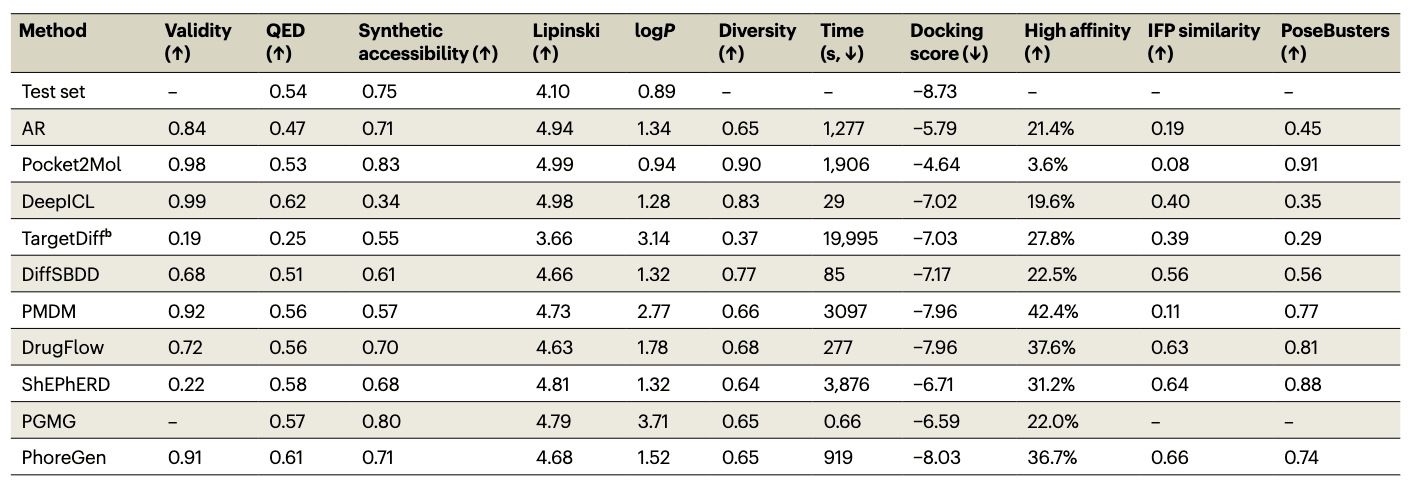Click PGMG's logP value 3.71
The width and height of the screenshot is (1422, 482).
click(x=655, y=421)
